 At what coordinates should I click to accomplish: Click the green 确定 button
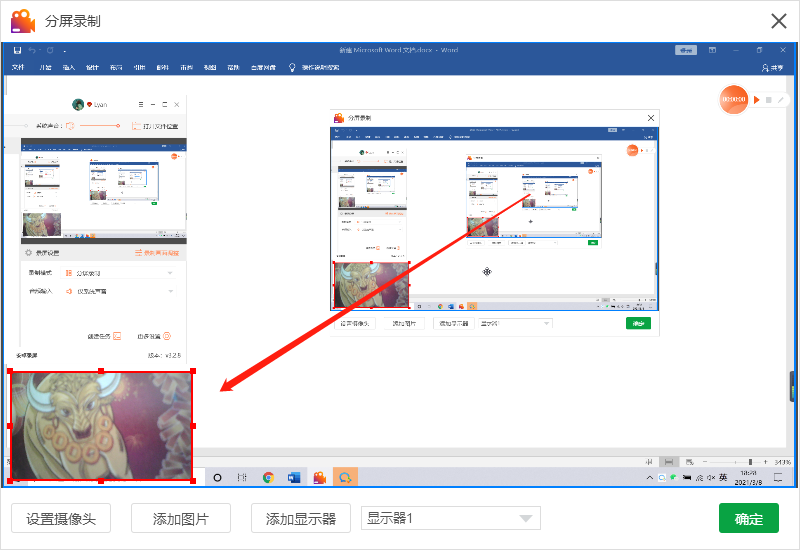pyautogui.click(x=748, y=518)
